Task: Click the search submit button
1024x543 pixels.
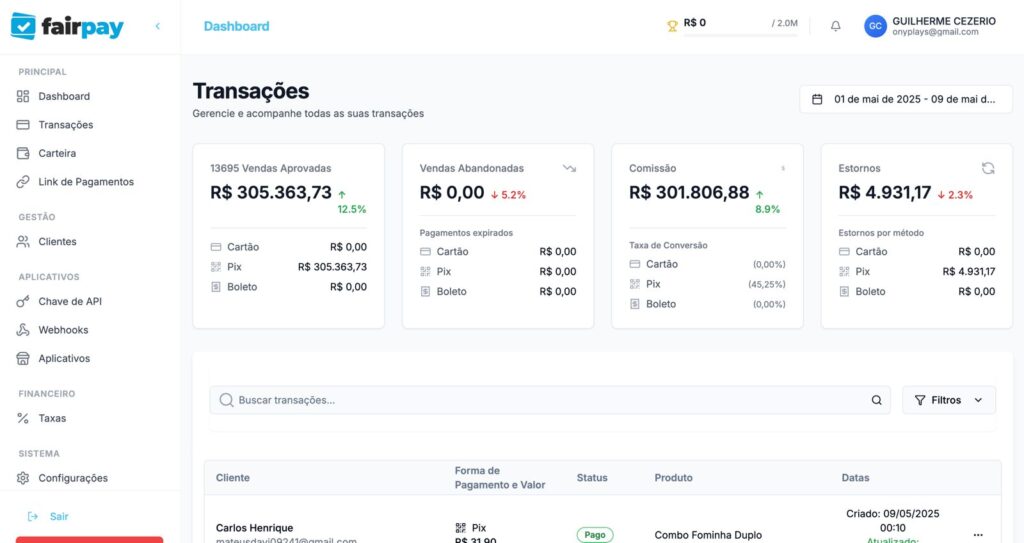Action: click(x=876, y=400)
